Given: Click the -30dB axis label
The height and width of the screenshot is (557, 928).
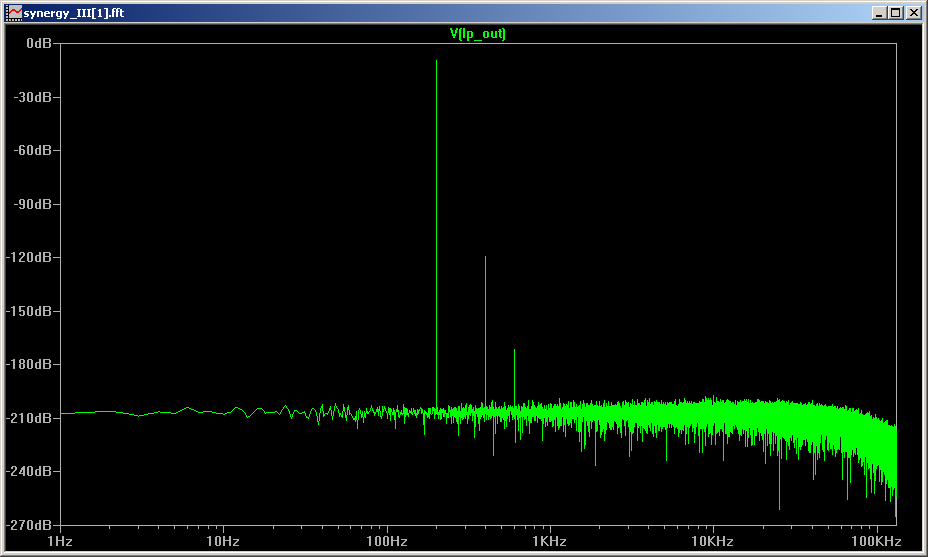Looking at the screenshot, I should (33, 97).
